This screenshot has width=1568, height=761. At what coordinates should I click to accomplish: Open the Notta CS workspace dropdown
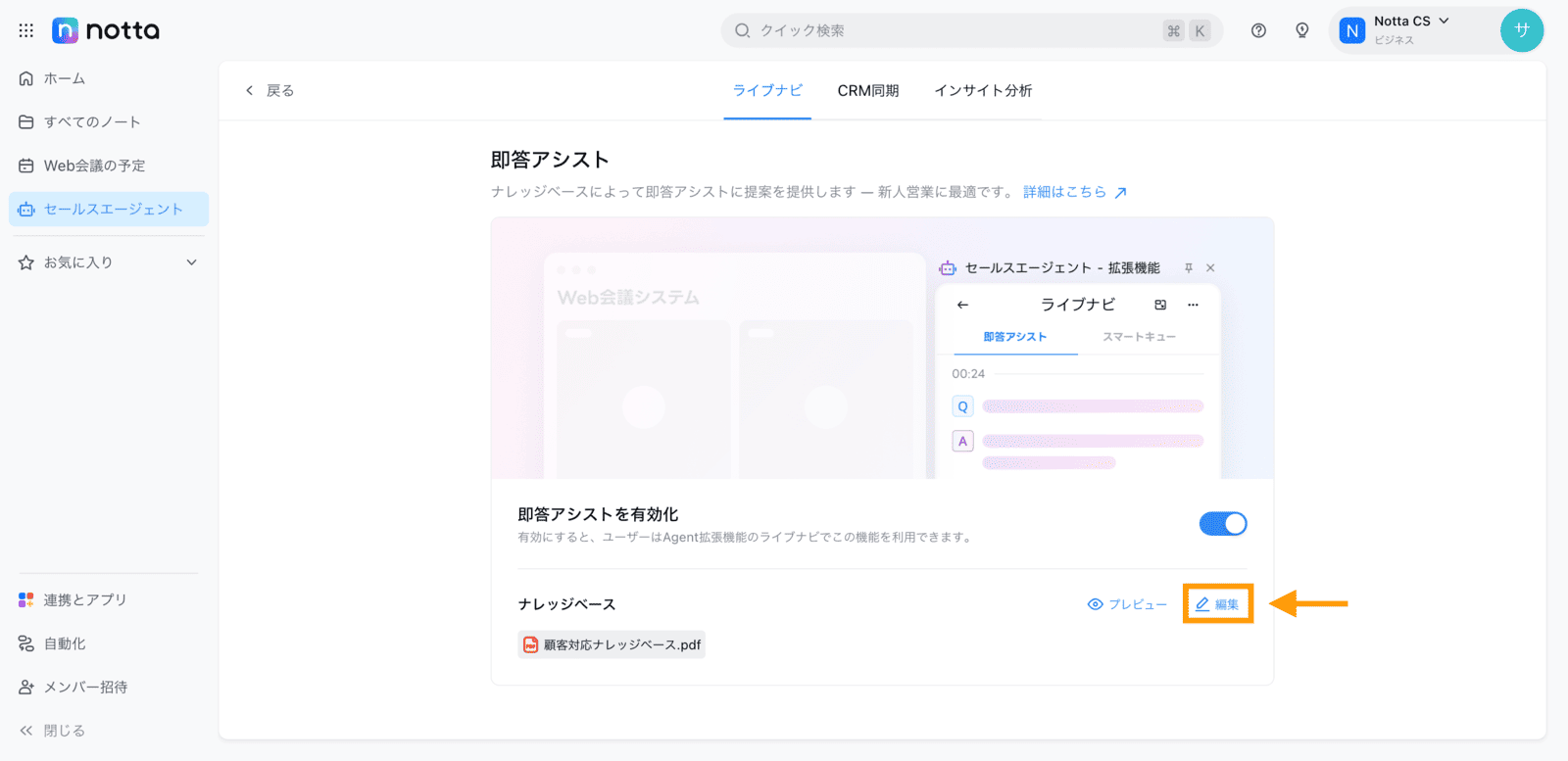[x=1411, y=22]
